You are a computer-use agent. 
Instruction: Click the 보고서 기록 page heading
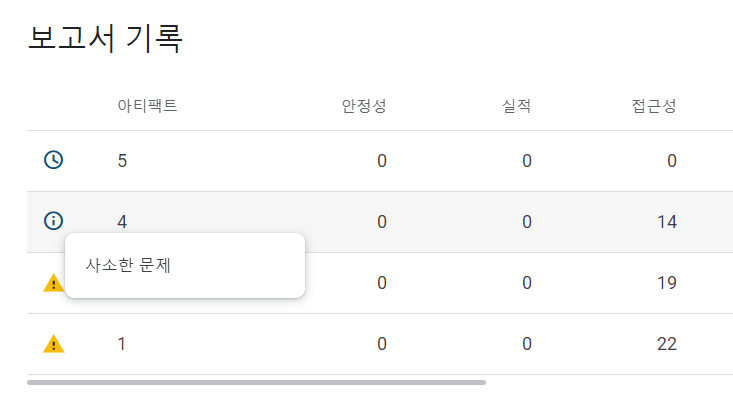point(105,38)
